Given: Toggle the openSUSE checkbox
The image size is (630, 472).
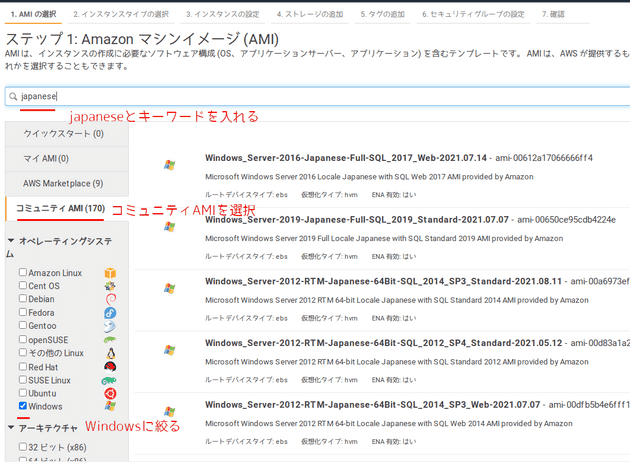Looking at the screenshot, I should pyautogui.click(x=23, y=339).
